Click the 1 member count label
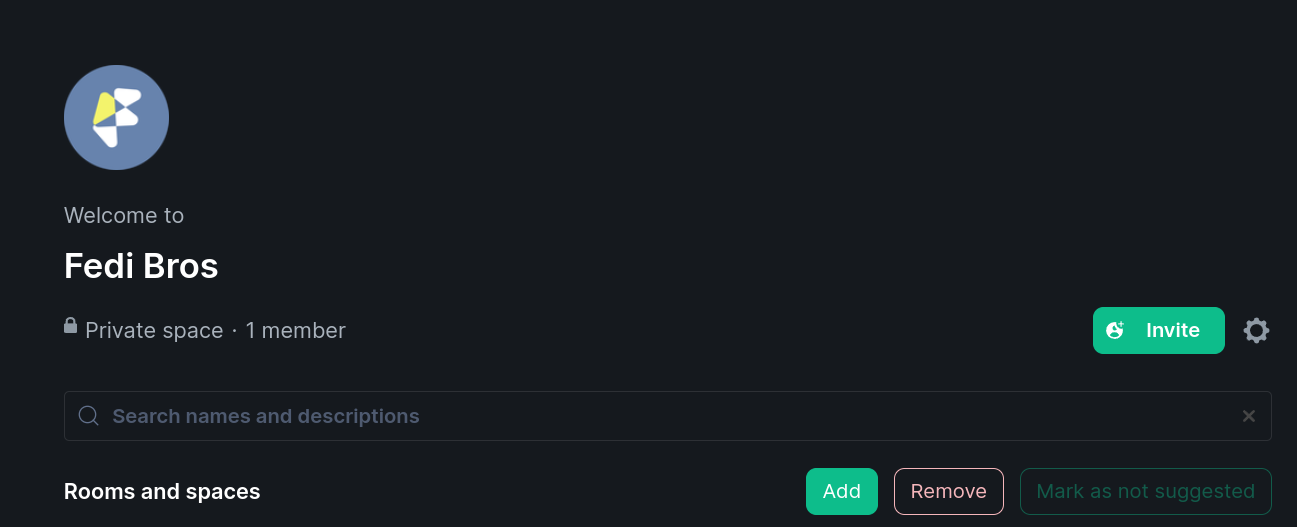 pyautogui.click(x=295, y=331)
